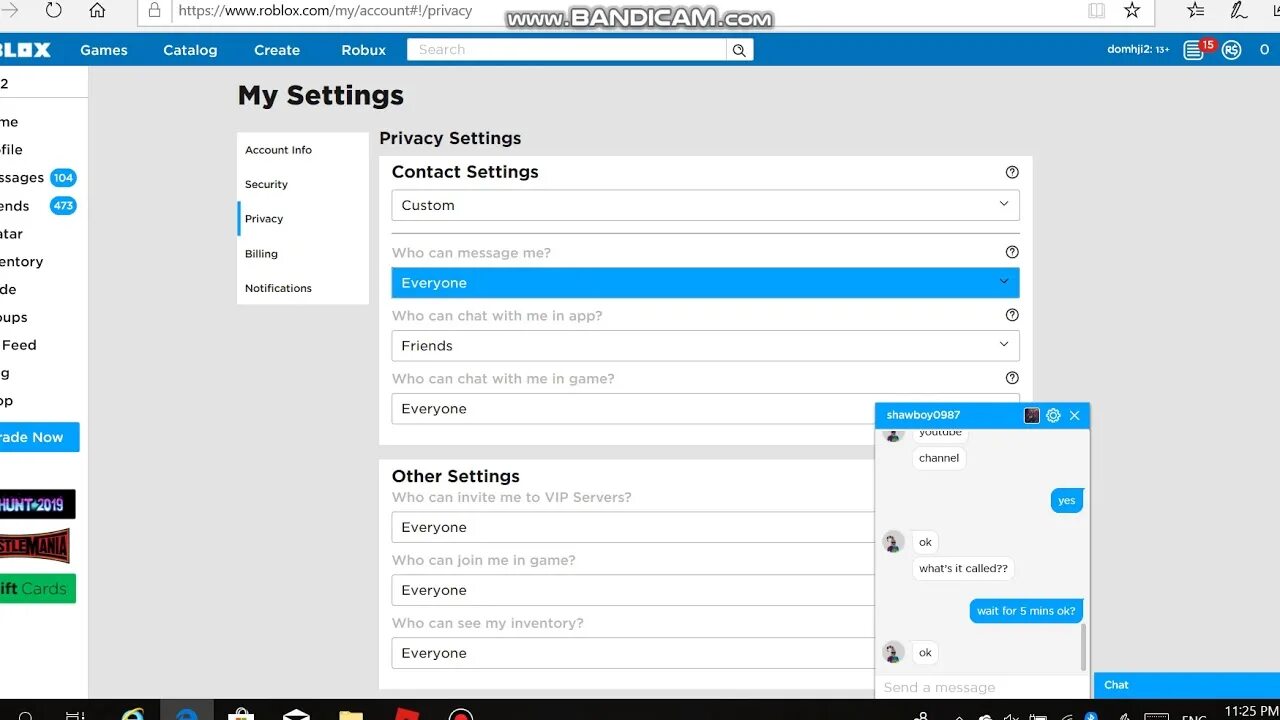Image resolution: width=1280 pixels, height=720 pixels.
Task: Open help for Contact Settings
Action: (x=1012, y=172)
